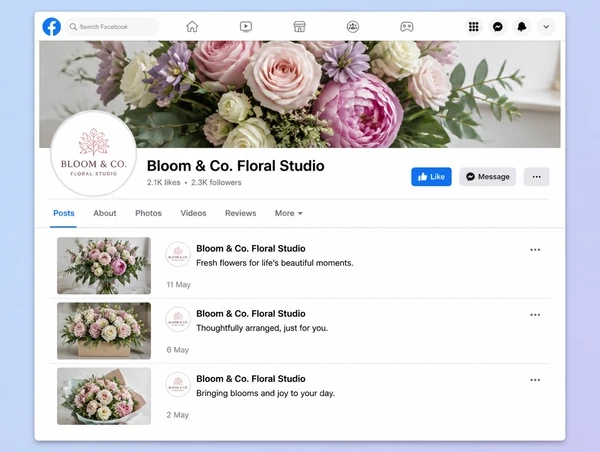
Task: Switch to the About tab
Action: pos(104,213)
